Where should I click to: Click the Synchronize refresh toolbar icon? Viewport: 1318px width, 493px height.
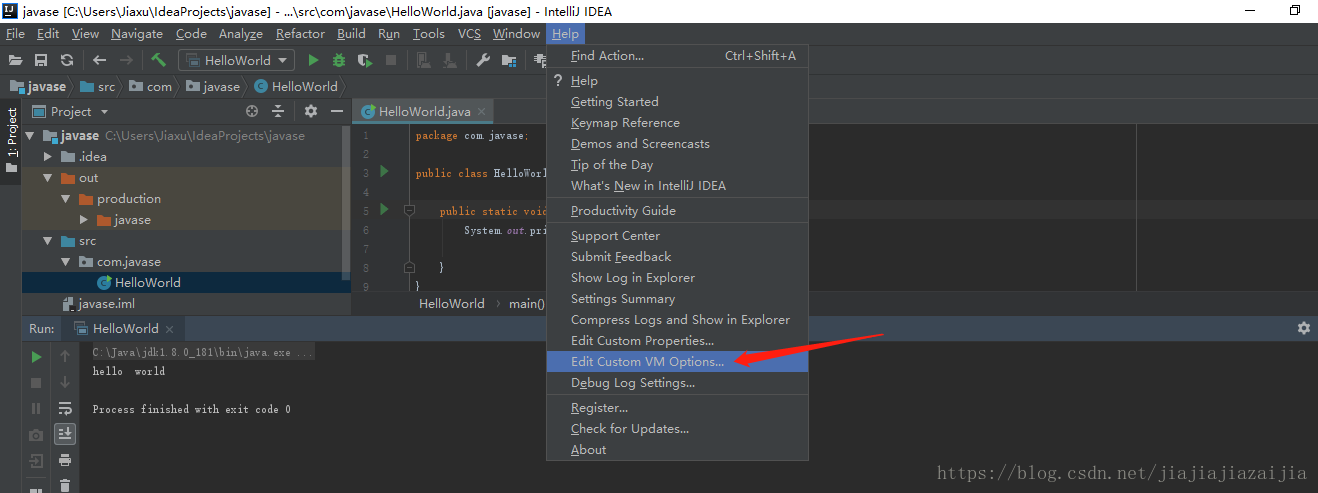[x=67, y=60]
